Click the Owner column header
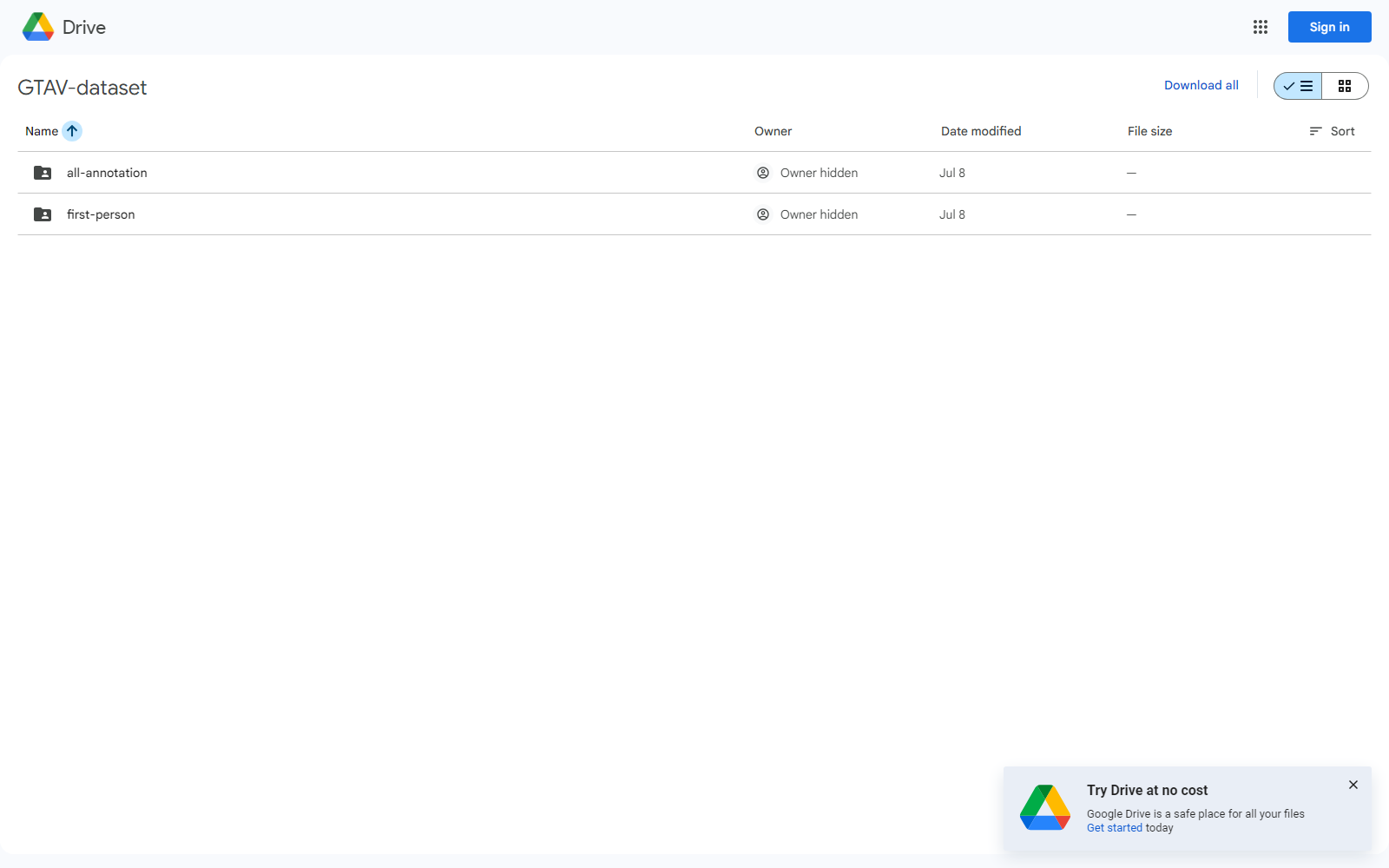Screen dimensions: 1389x868 773,131
